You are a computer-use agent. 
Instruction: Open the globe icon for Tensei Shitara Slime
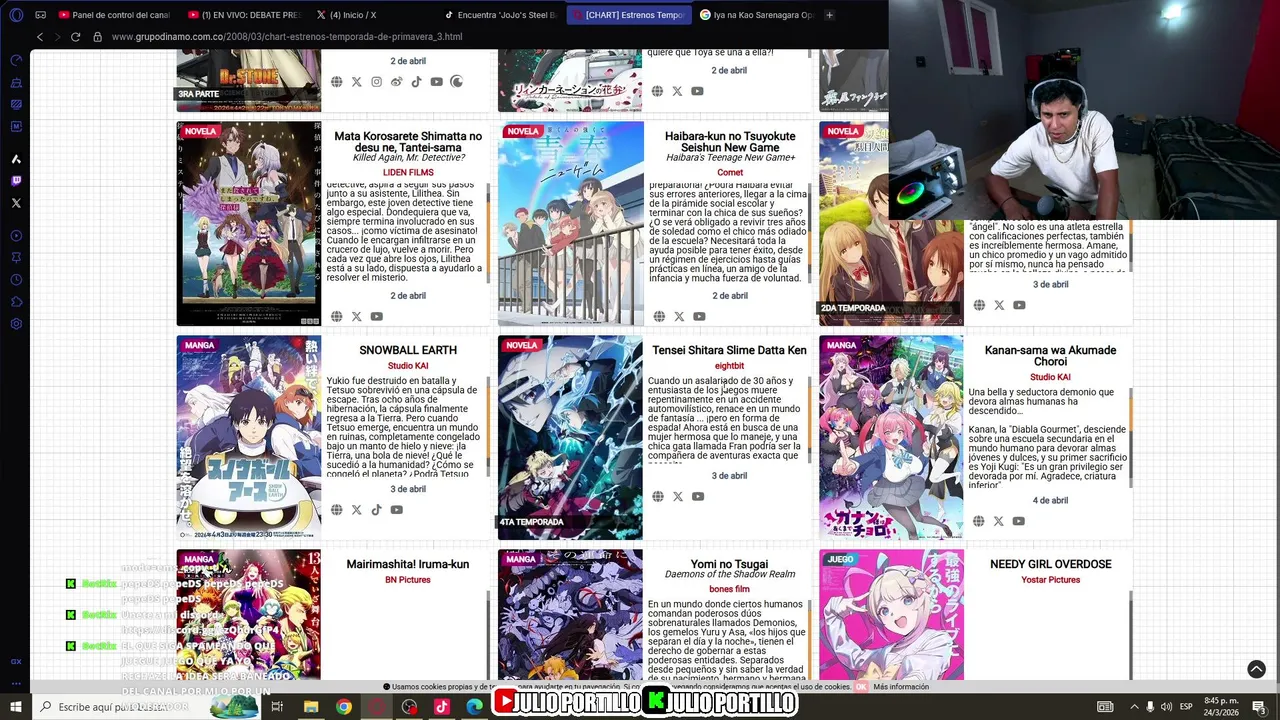(658, 496)
